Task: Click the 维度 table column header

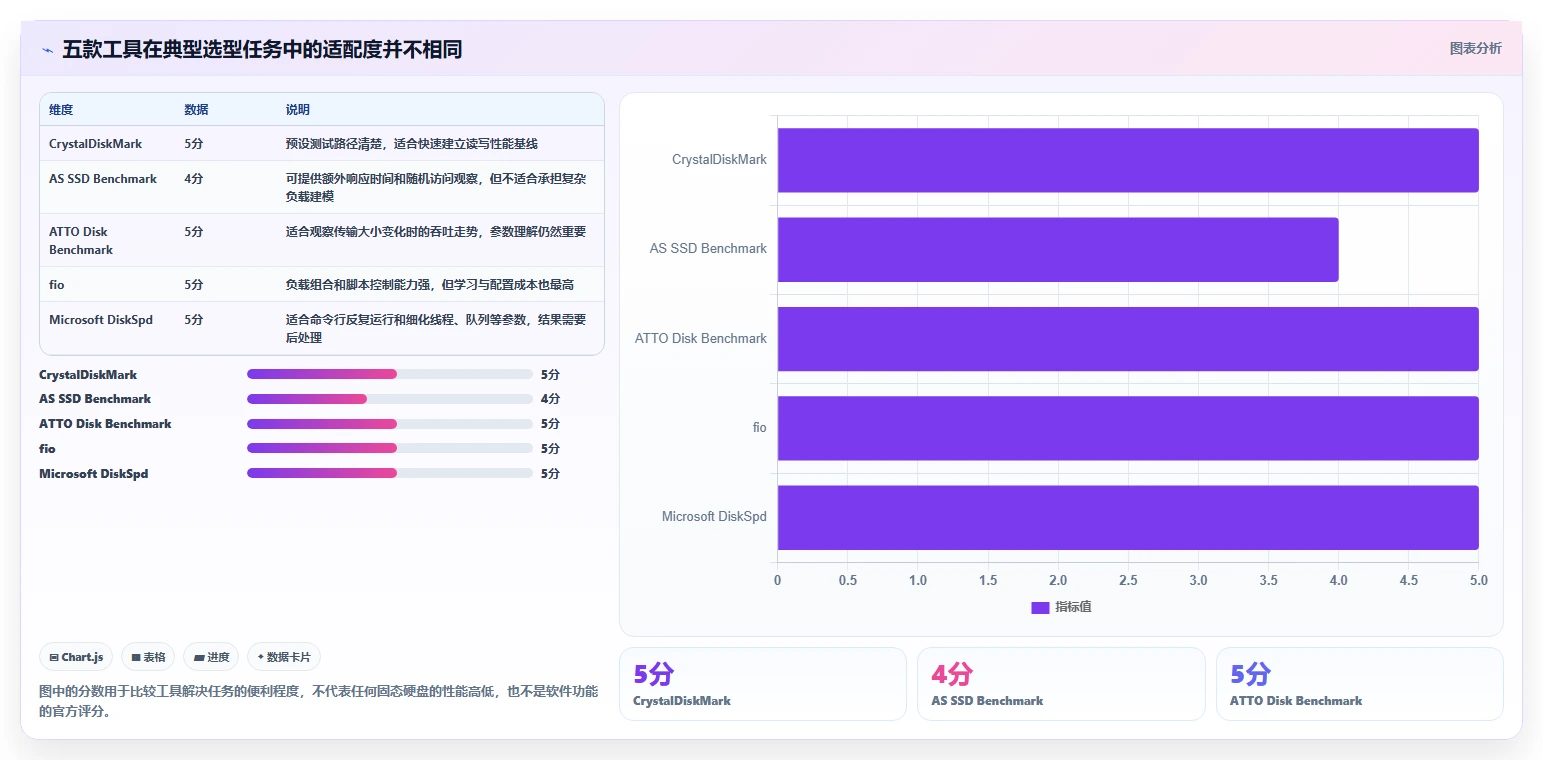Action: (61, 110)
